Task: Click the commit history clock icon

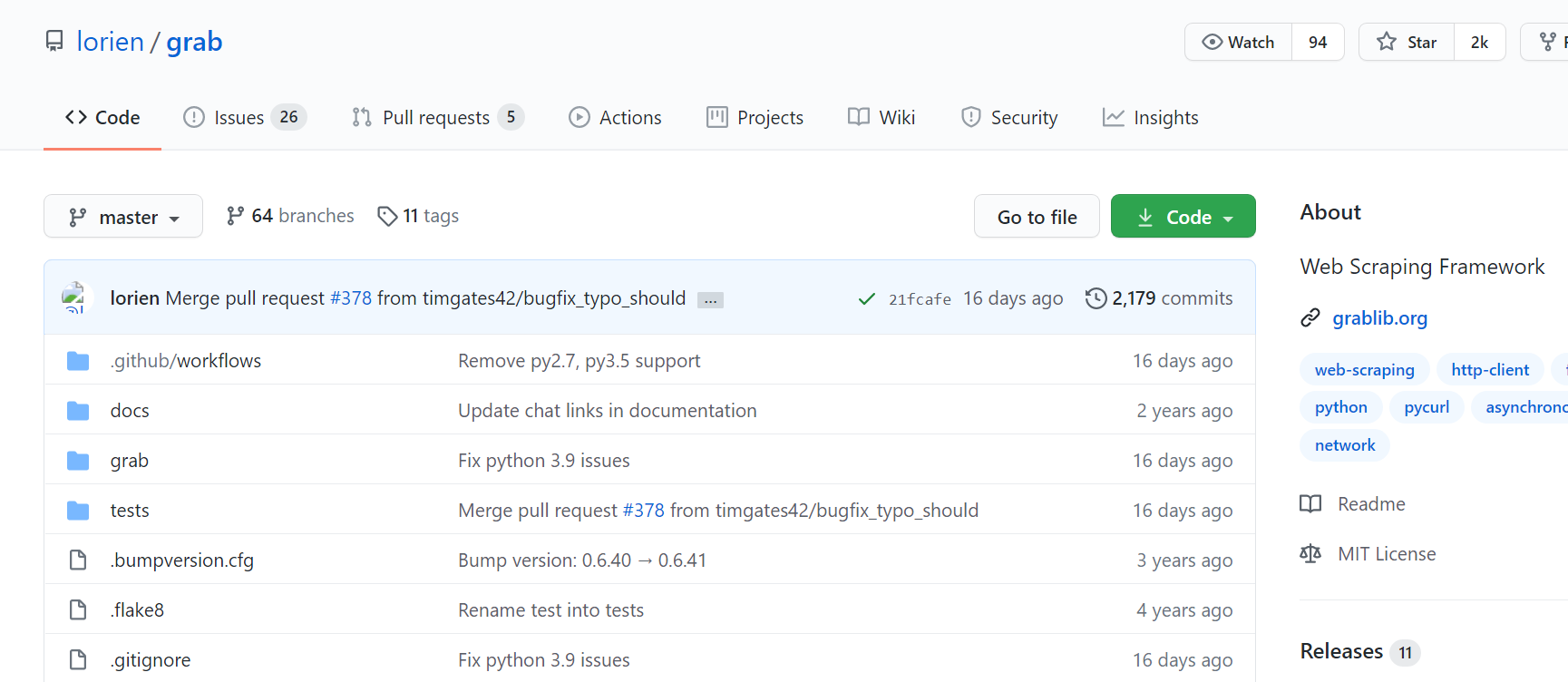Action: tap(1096, 298)
